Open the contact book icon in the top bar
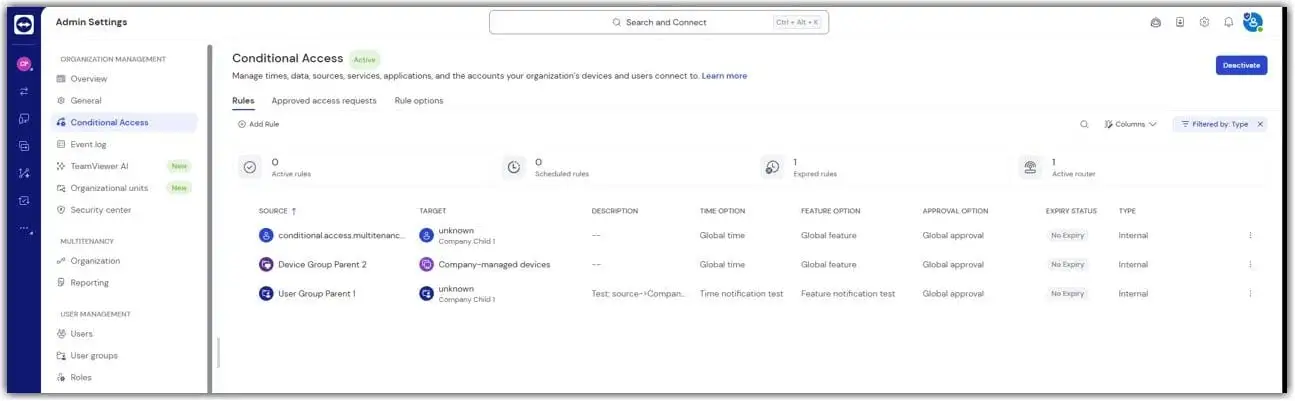The height and width of the screenshot is (401, 1295). [x=1180, y=22]
